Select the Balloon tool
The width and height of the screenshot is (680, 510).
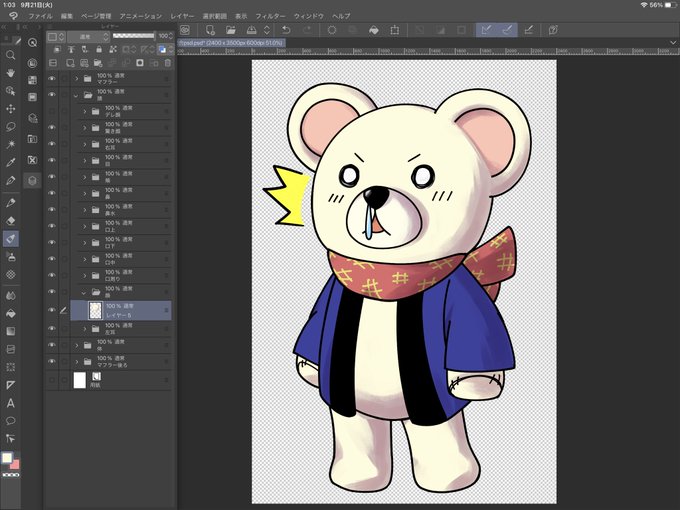[10, 421]
